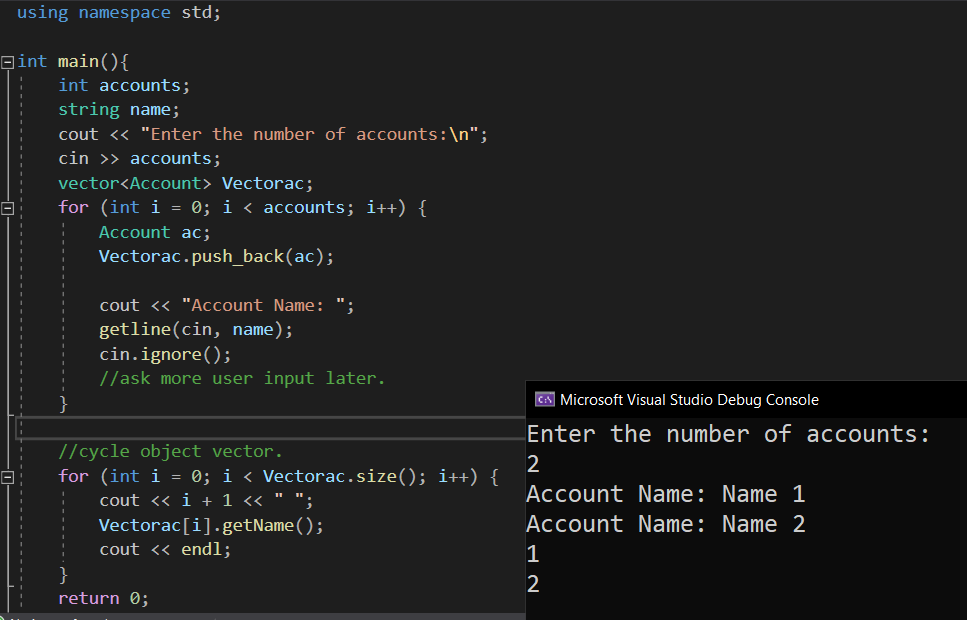Click the 'Account Name: Name 1' console line
Image resolution: width=967 pixels, height=620 pixels.
coord(666,493)
